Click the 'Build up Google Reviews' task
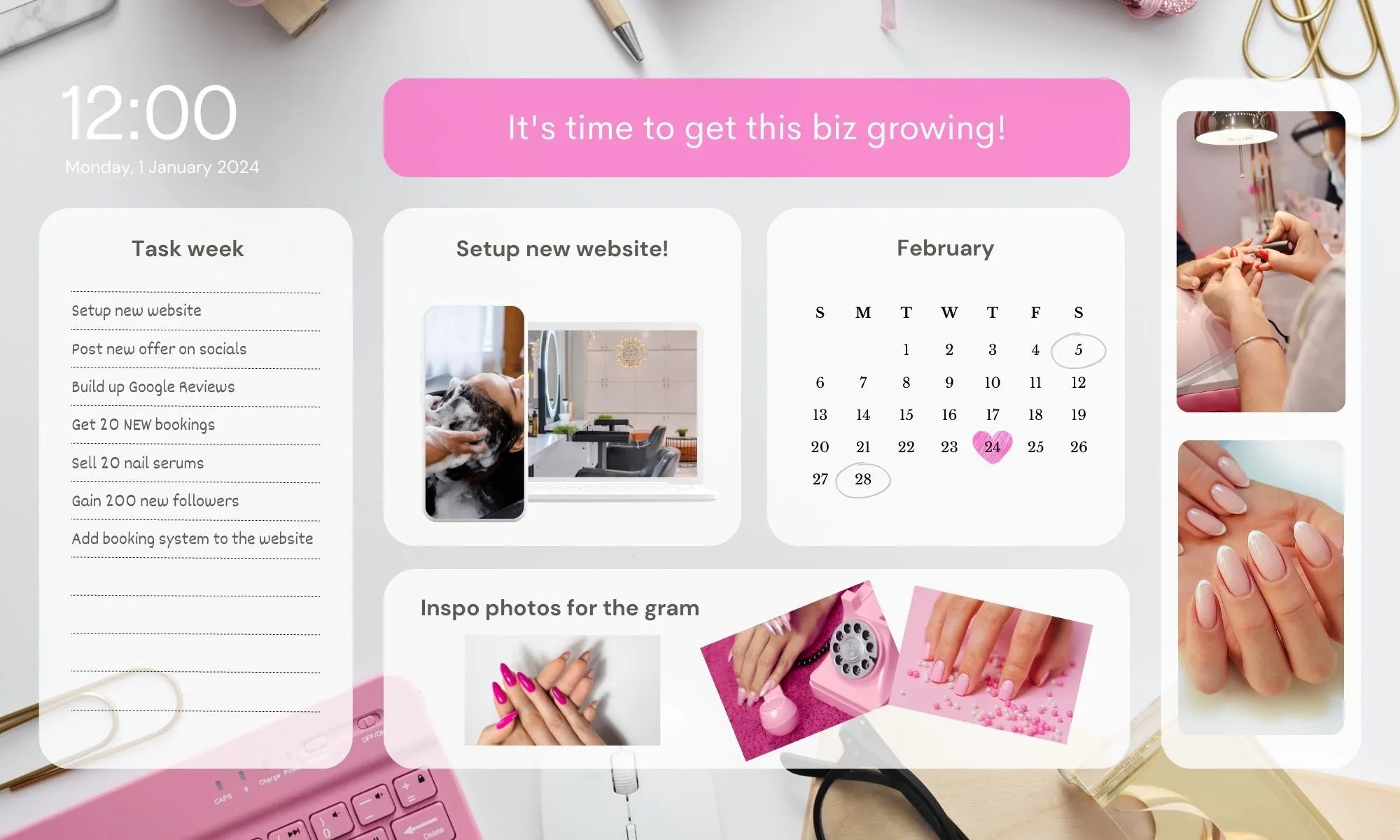This screenshot has width=1400, height=840. point(152,387)
